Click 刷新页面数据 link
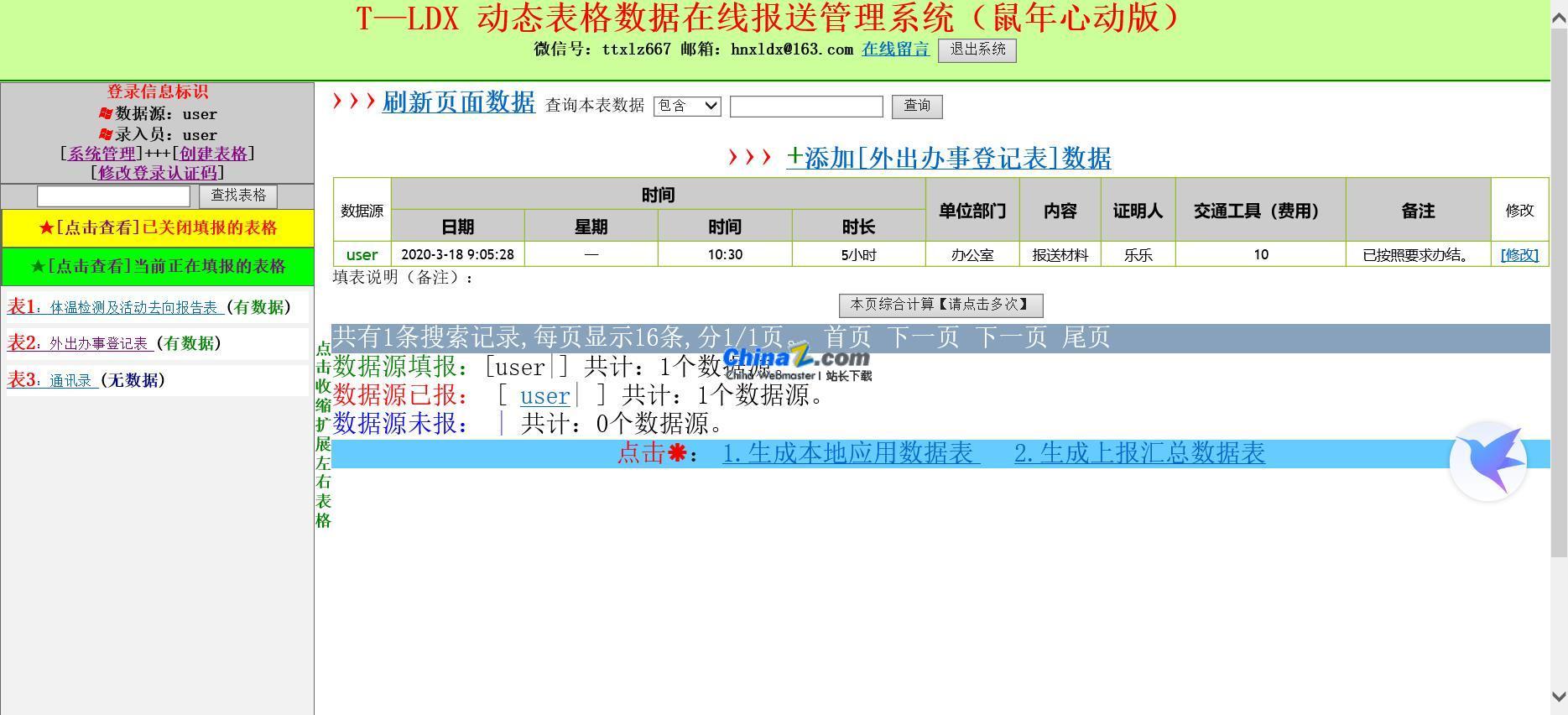Viewport: 1568px width, 715px height. coord(458,102)
